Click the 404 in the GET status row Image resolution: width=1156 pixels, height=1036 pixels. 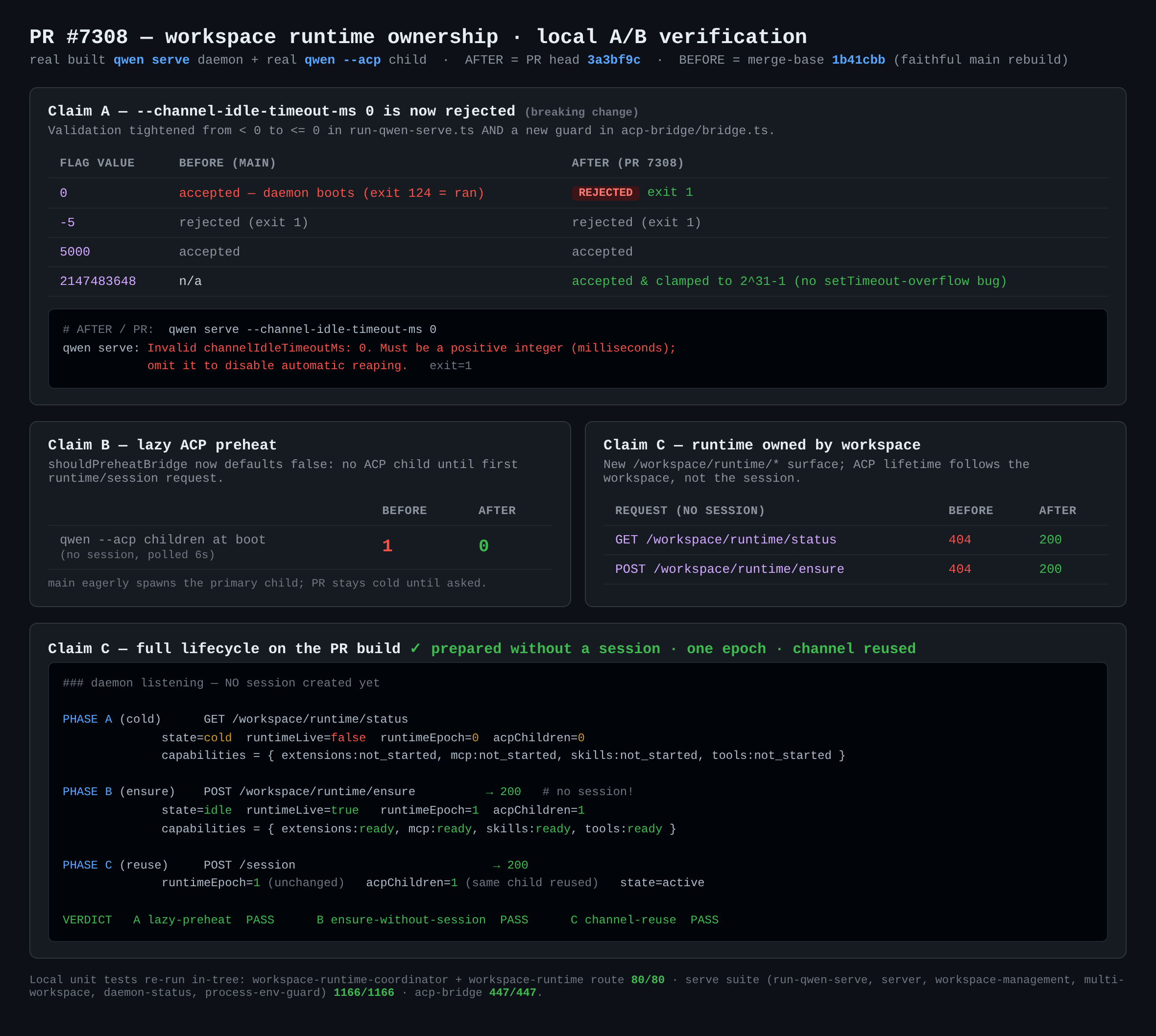[960, 540]
